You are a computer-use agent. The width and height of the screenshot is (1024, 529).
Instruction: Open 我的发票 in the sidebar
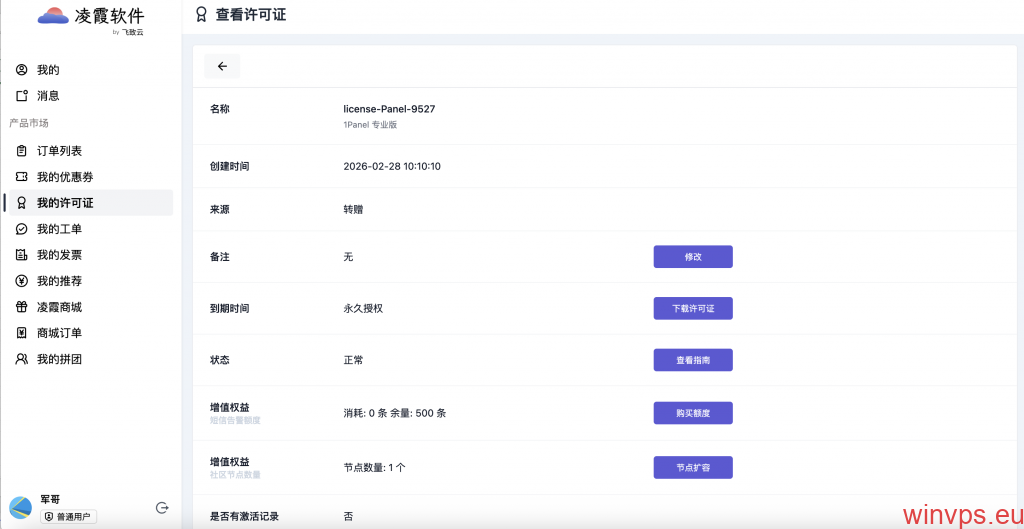click(x=59, y=255)
